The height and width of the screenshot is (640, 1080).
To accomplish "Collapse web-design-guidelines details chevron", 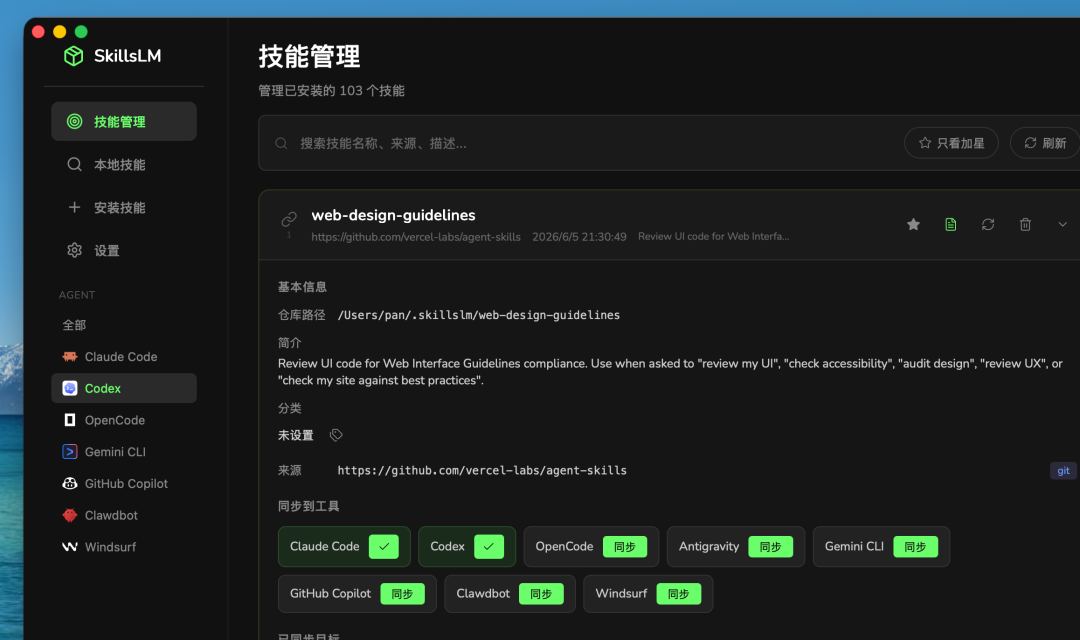I will (x=1062, y=225).
